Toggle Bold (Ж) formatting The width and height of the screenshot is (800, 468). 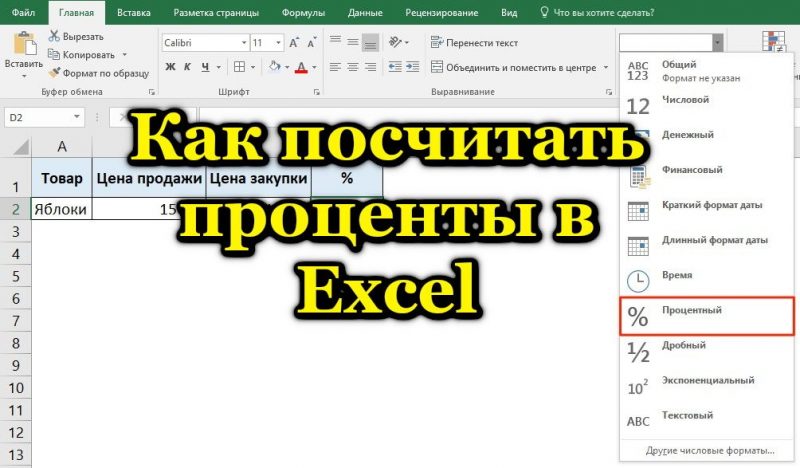click(171, 67)
